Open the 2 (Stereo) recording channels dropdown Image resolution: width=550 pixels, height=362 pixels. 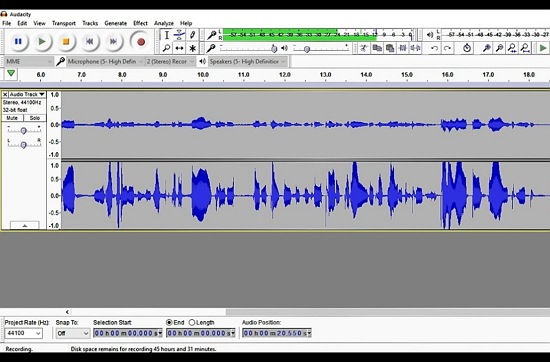(170, 61)
